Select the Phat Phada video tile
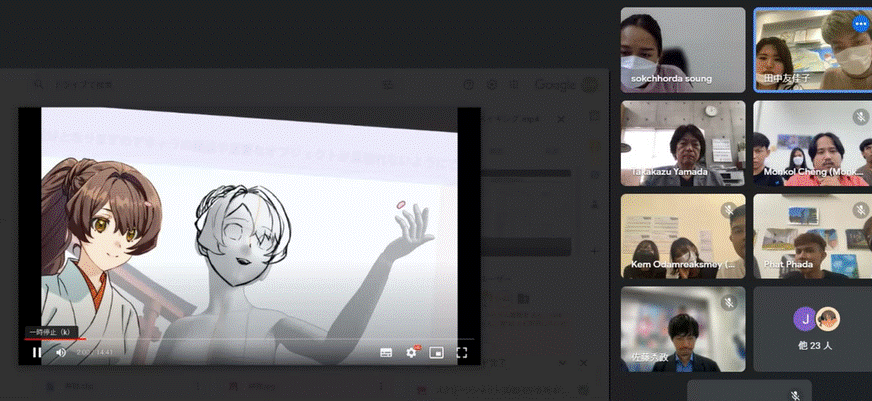The height and width of the screenshot is (401, 872). click(812, 236)
